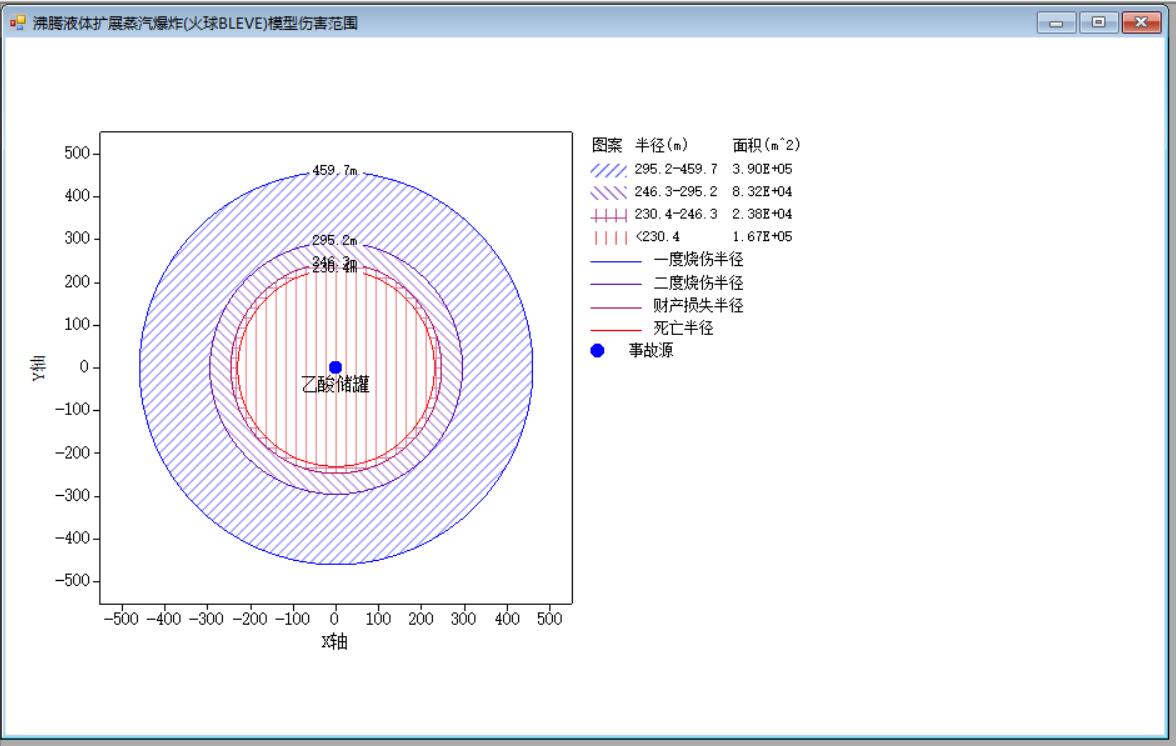
Task: Click the X轴 axis title
Action: coord(334,642)
